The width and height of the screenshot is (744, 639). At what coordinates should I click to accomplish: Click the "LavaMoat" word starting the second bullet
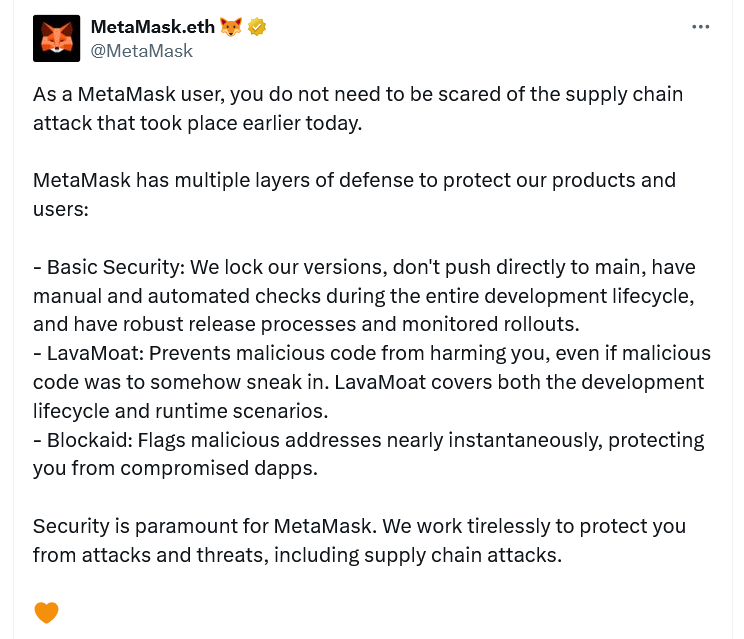[88, 354]
